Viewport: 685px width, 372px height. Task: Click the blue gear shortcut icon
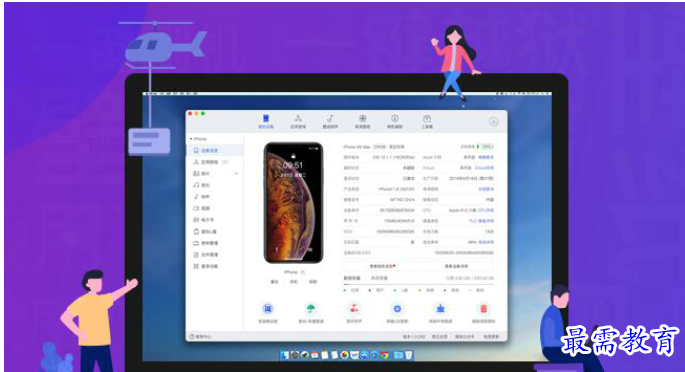(397, 309)
